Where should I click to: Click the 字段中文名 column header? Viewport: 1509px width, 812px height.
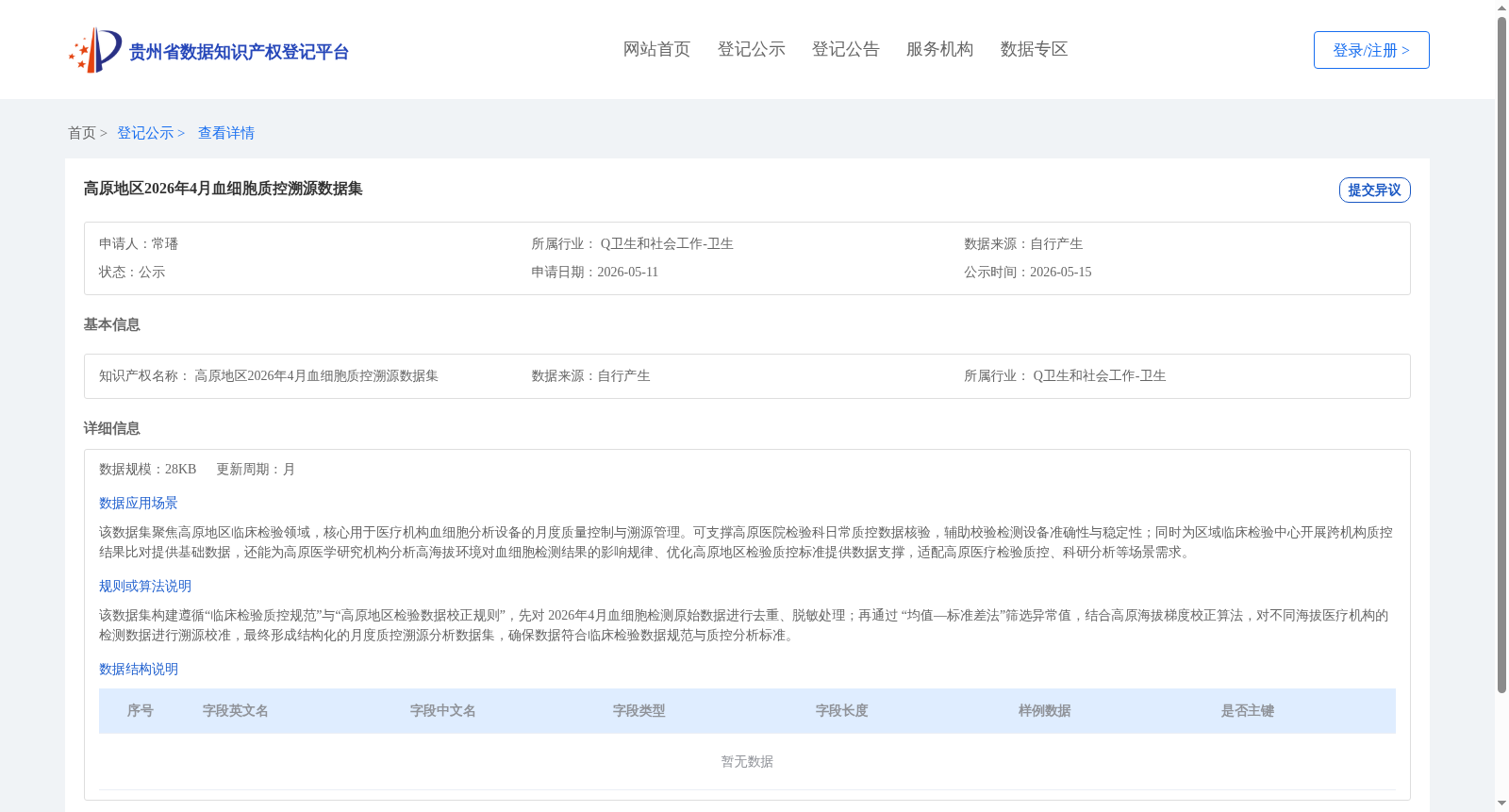point(443,711)
